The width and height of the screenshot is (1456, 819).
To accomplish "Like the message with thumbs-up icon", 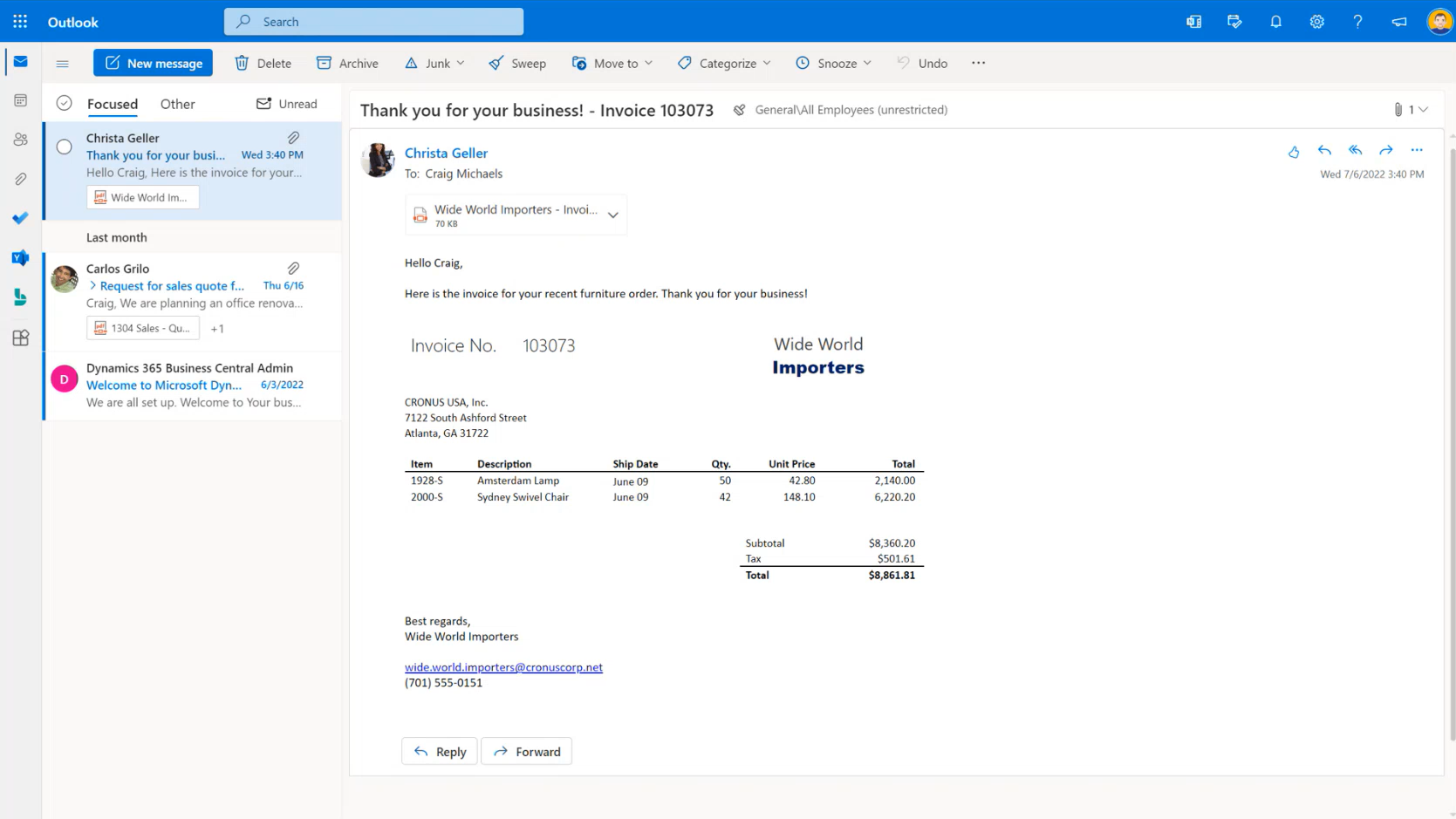I will pyautogui.click(x=1294, y=151).
